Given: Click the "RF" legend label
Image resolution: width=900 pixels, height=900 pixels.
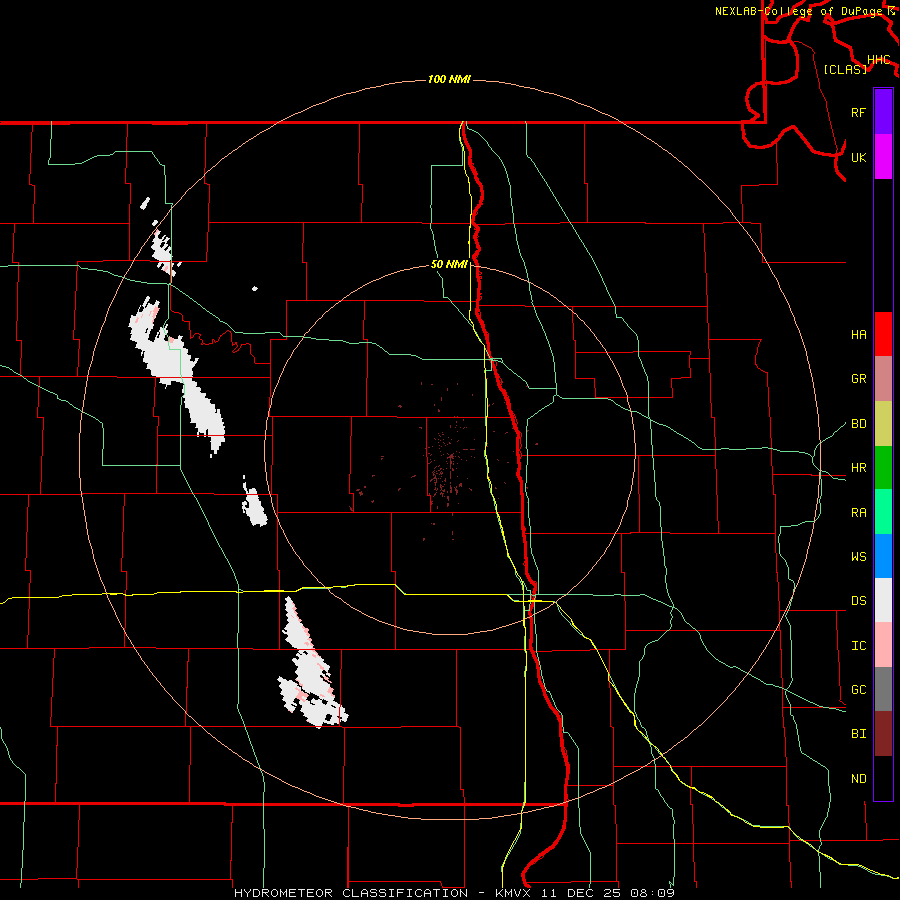Looking at the screenshot, I should pos(858,112).
